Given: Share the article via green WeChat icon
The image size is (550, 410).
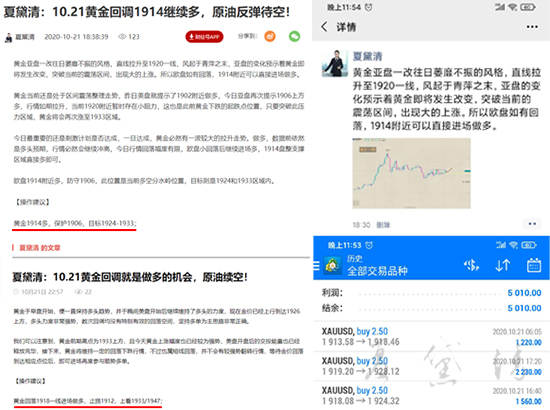Looking at the screenshot, I should tap(294, 36).
